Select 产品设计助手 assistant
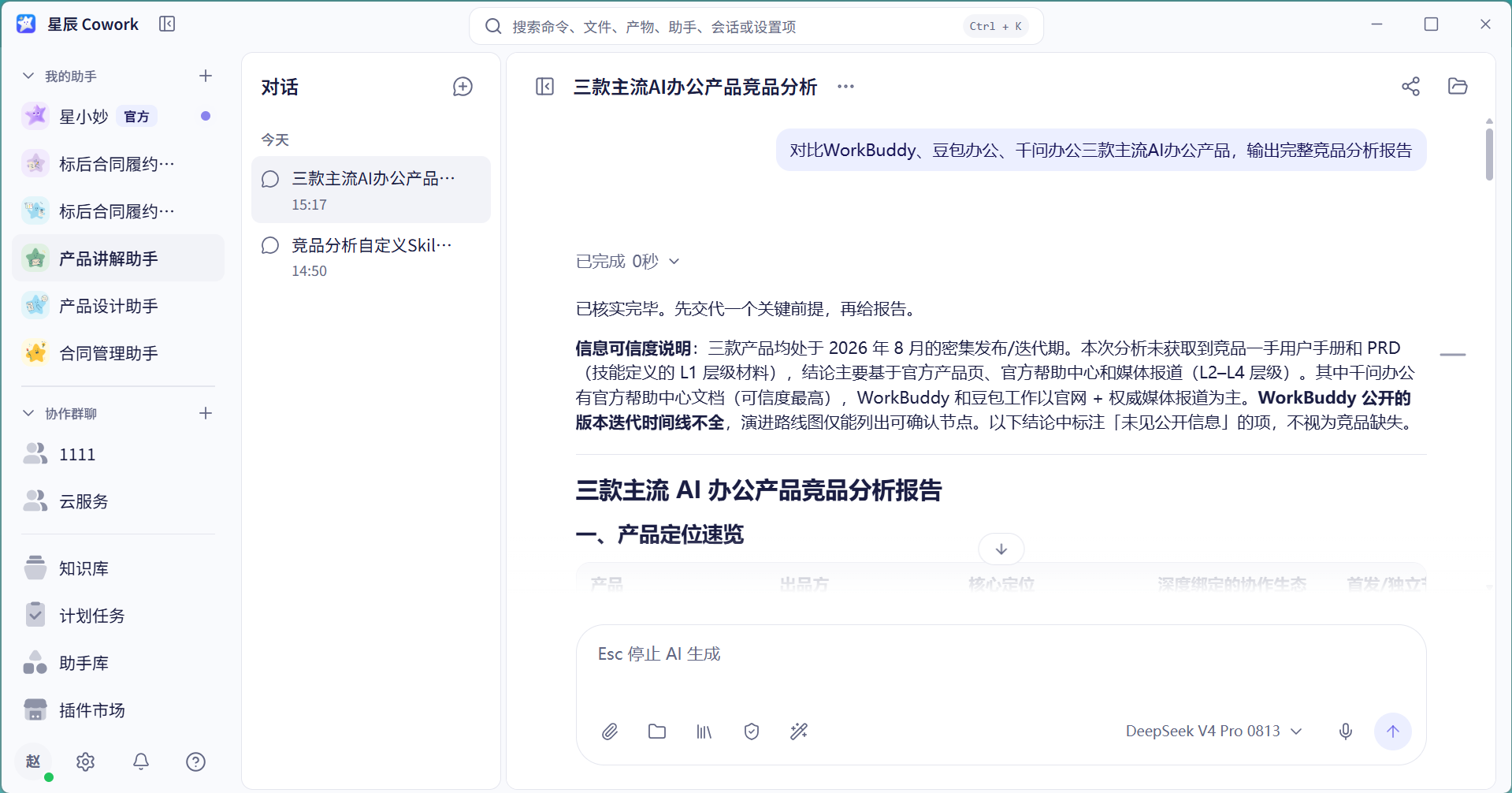The width and height of the screenshot is (1512, 793). 118,306
